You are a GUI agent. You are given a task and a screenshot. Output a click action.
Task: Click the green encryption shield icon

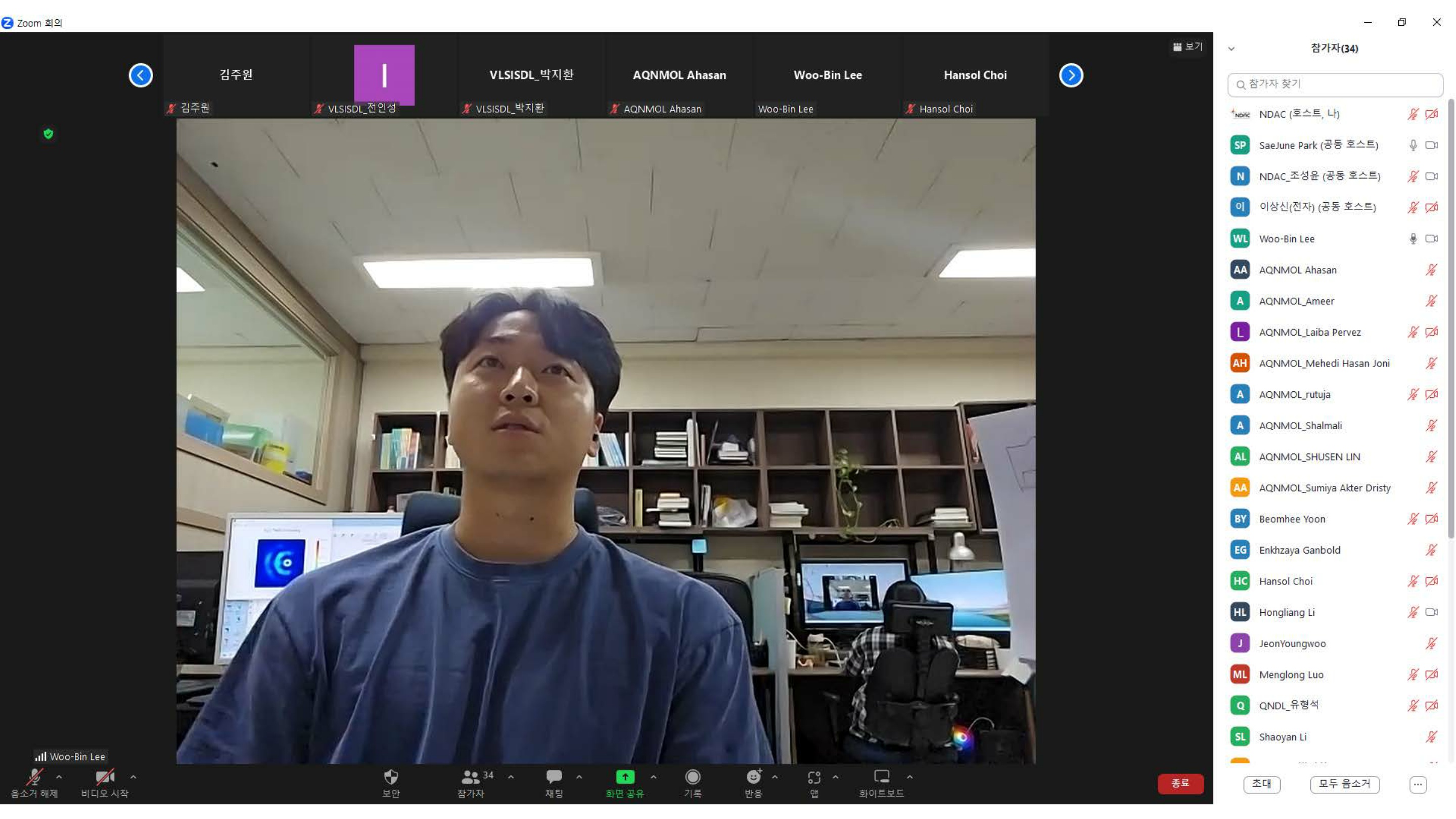pyautogui.click(x=48, y=134)
